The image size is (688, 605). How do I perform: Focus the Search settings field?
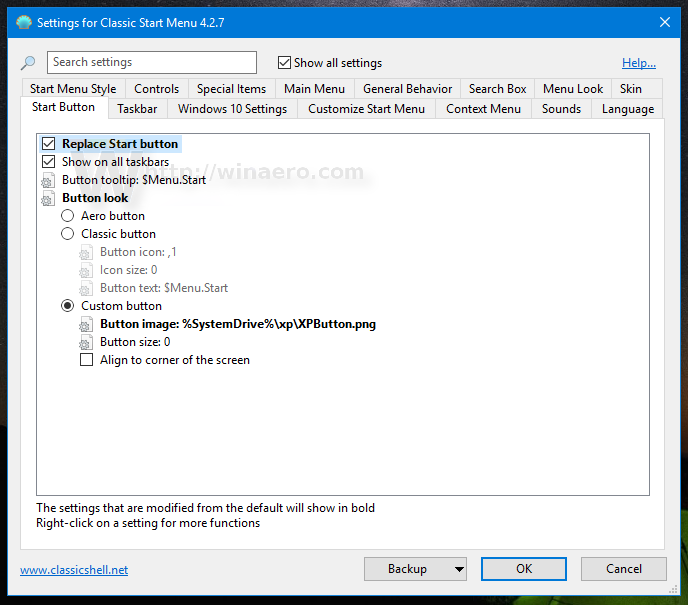[152, 62]
